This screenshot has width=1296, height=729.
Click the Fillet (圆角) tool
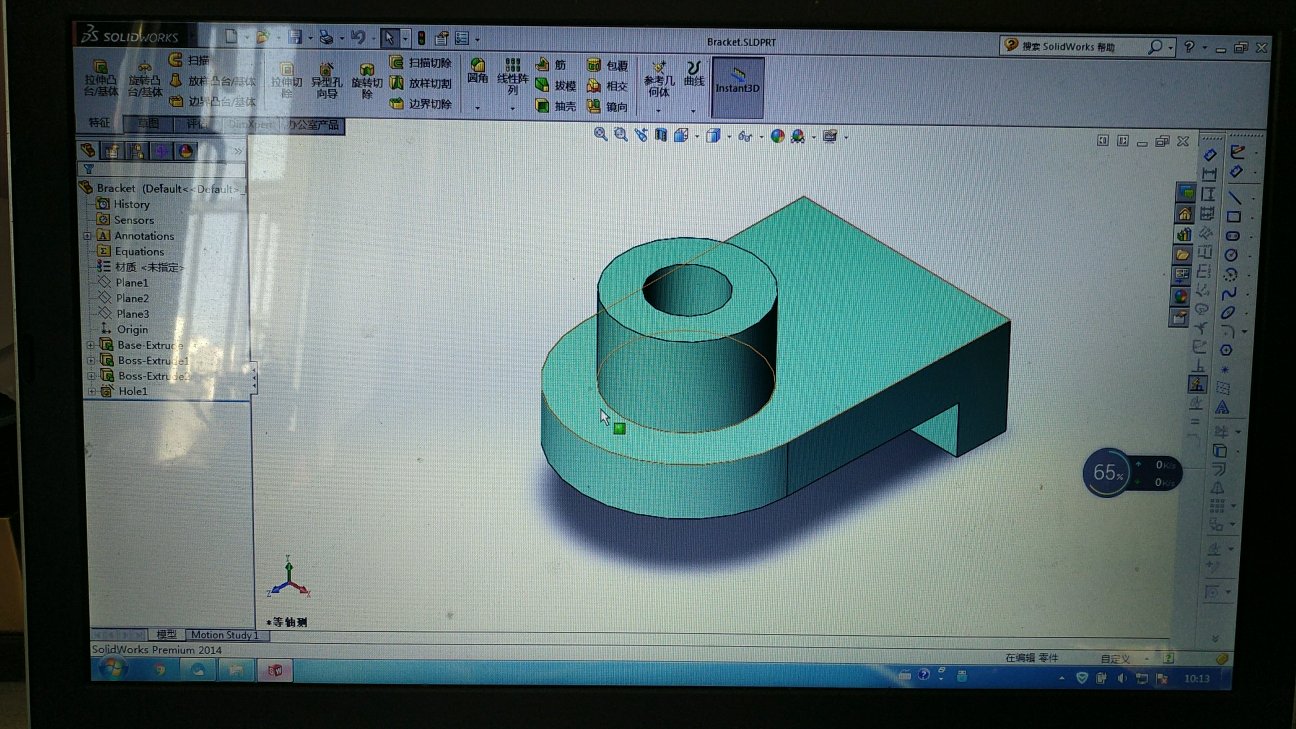click(x=478, y=71)
